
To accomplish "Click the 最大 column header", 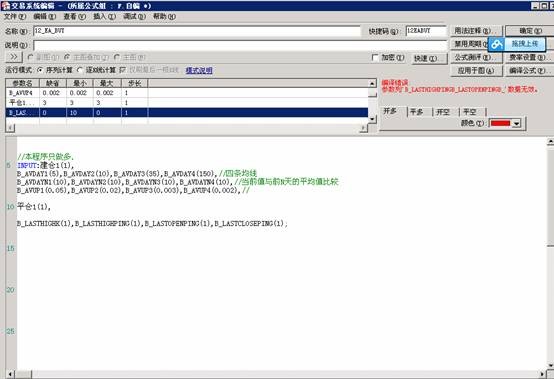I will tap(107, 83).
